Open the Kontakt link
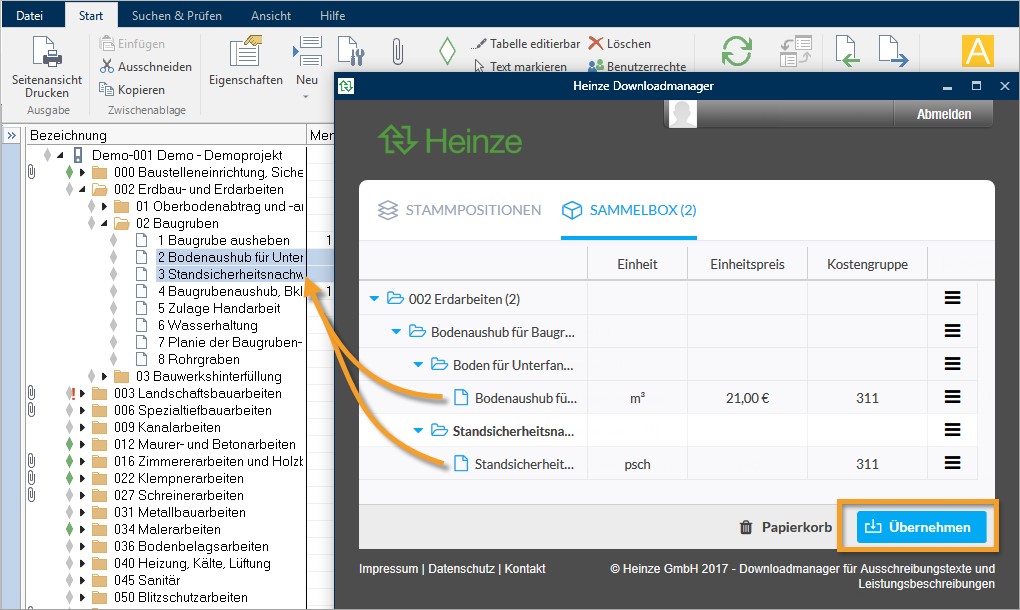Screen dimensions: 1020x610 tap(525, 568)
